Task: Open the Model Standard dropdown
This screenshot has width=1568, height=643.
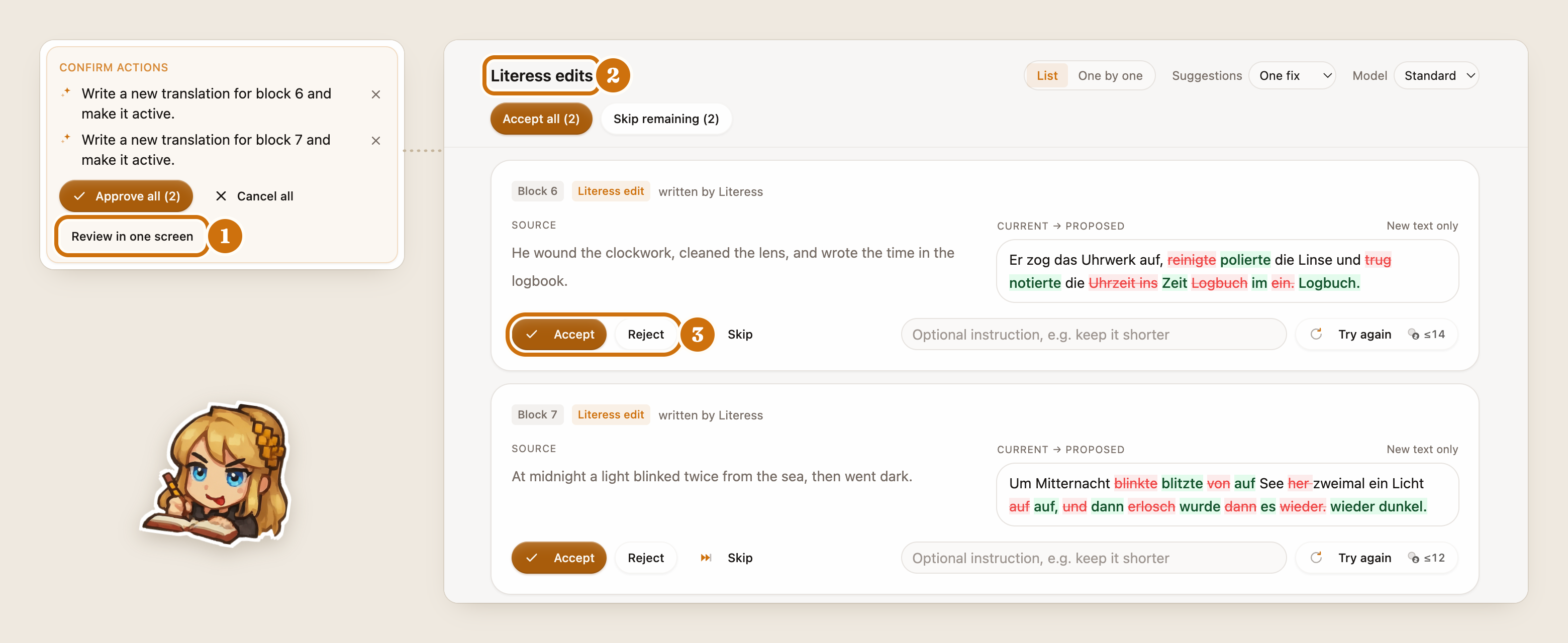Action: (1436, 75)
